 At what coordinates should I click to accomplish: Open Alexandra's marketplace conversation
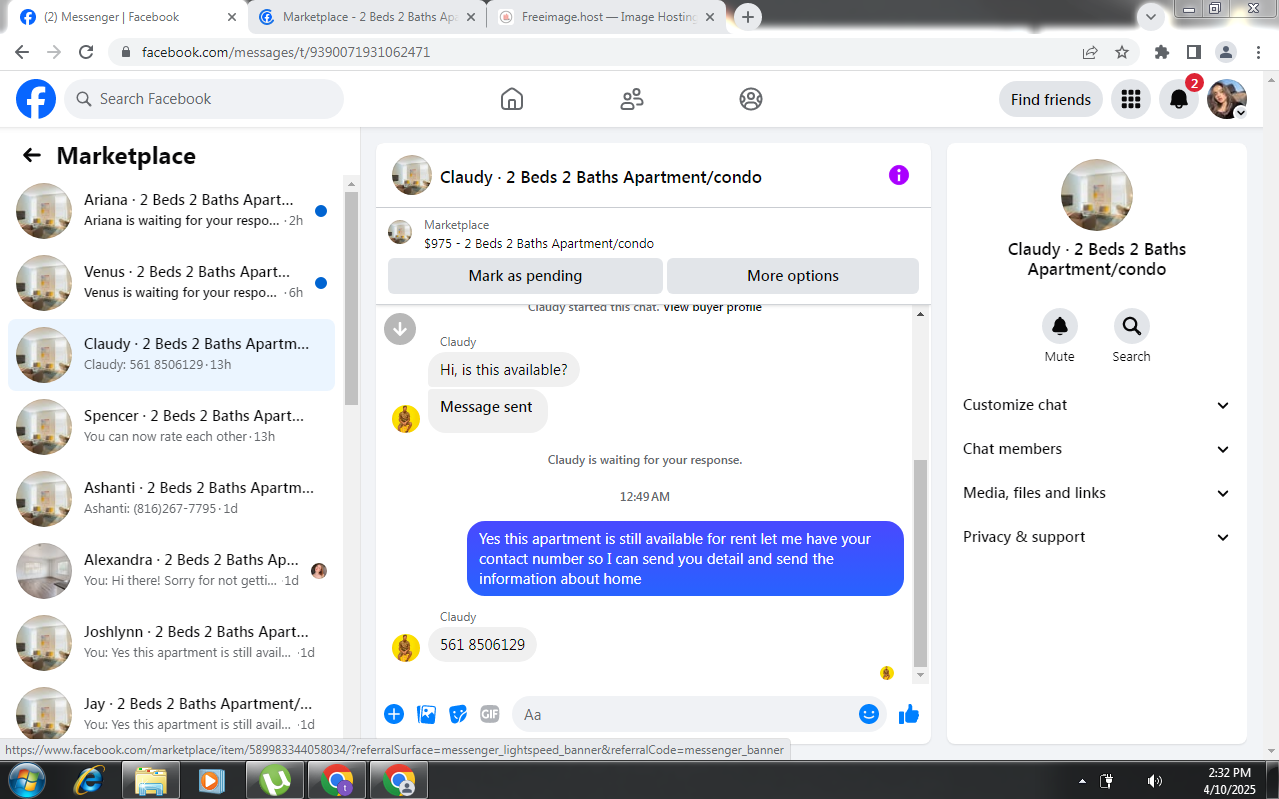pos(172,571)
